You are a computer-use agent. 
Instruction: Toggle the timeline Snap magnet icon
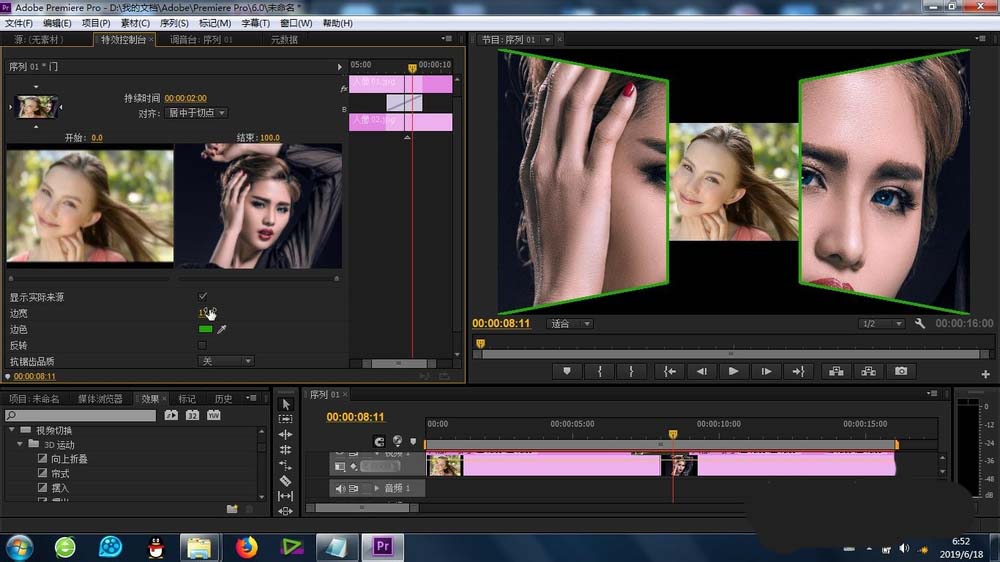[x=379, y=441]
